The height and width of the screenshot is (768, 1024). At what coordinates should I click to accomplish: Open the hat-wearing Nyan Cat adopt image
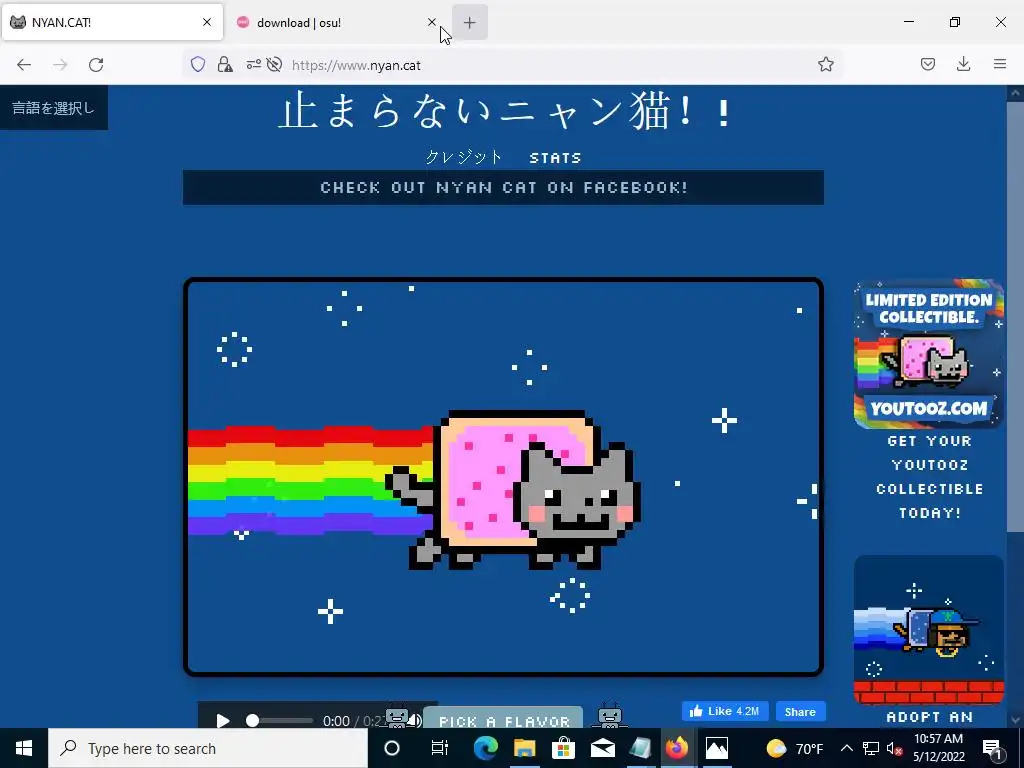[x=929, y=630]
